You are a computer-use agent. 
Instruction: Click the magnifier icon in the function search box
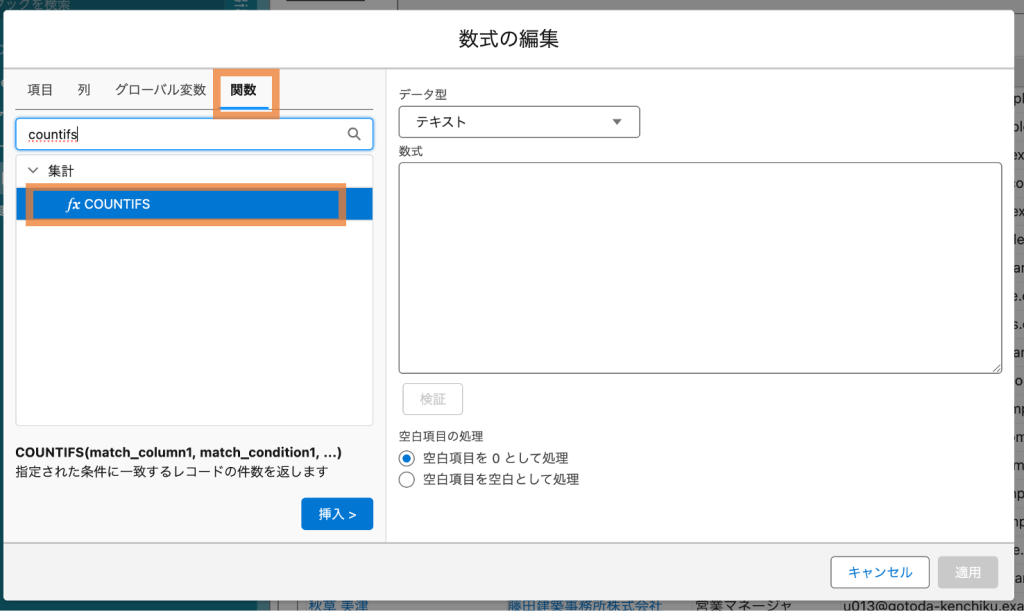point(354,134)
